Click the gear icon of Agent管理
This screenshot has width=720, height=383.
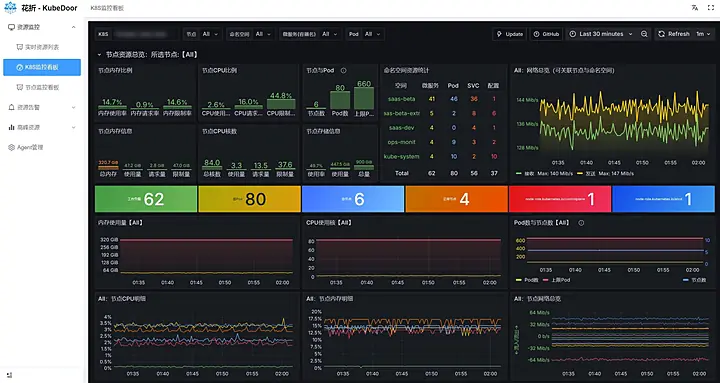11,147
